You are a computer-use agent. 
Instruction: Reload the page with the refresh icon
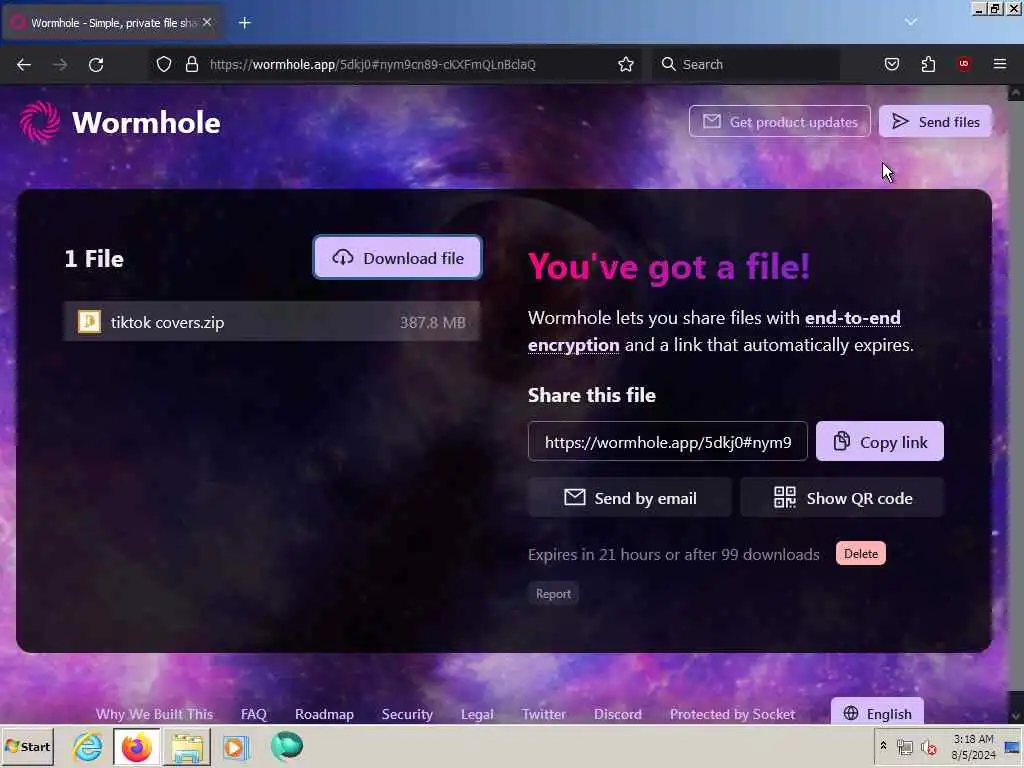(96, 64)
